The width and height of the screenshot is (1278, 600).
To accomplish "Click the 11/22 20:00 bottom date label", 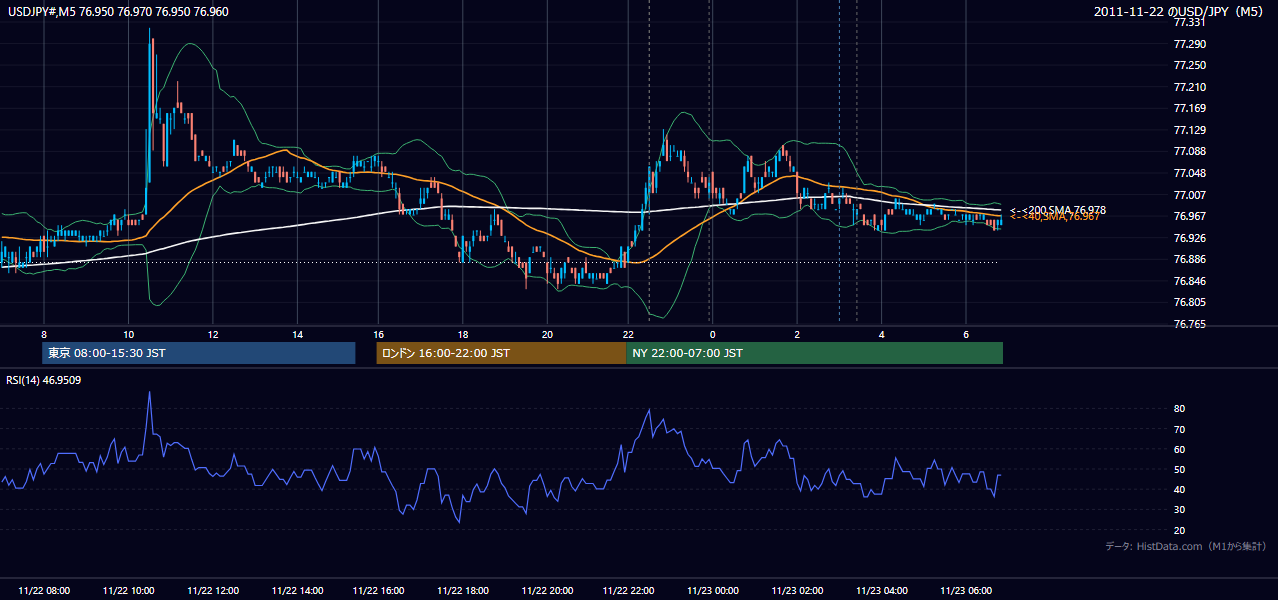I will [547, 591].
